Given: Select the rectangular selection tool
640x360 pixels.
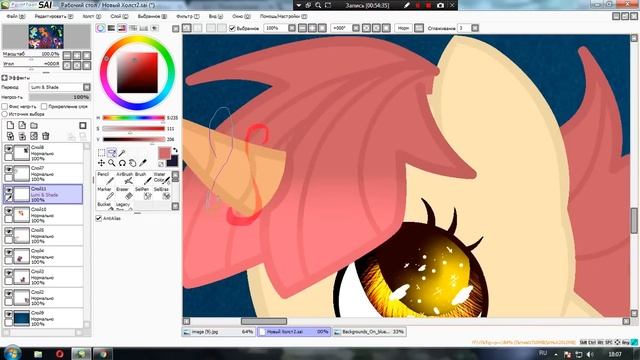Looking at the screenshot, I should (x=101, y=153).
